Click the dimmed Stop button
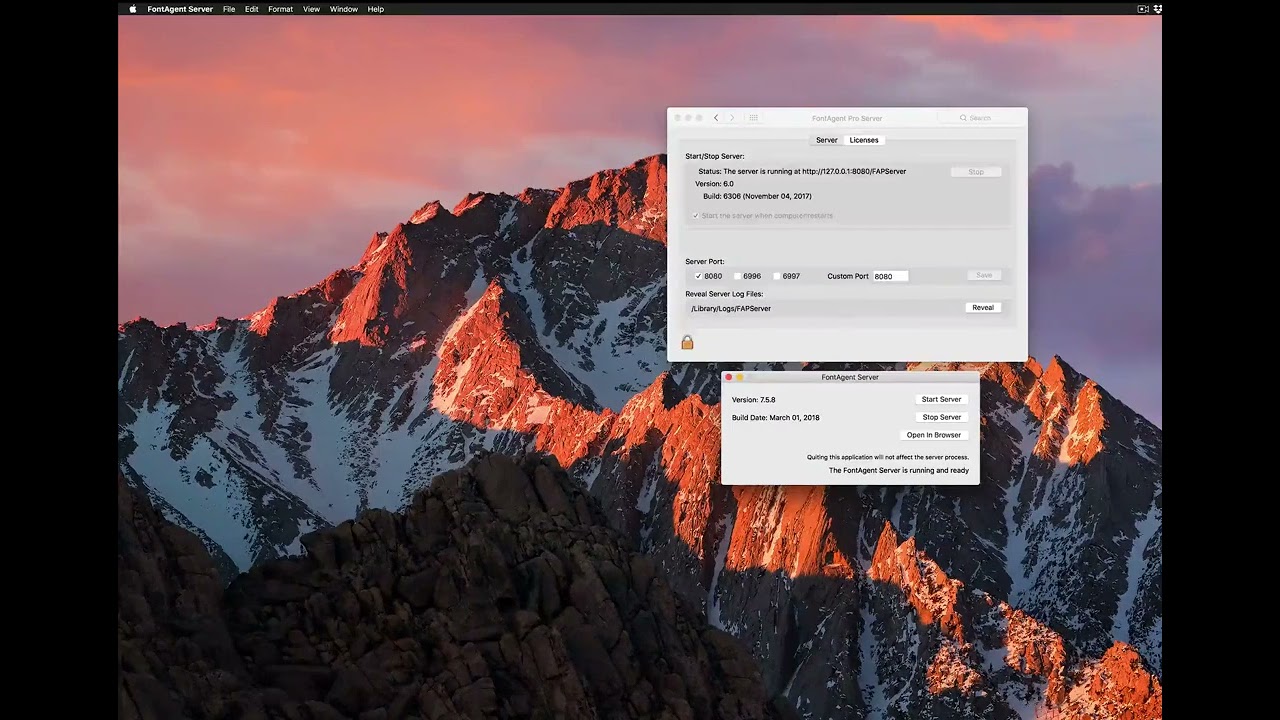Image resolution: width=1280 pixels, height=720 pixels. point(976,172)
